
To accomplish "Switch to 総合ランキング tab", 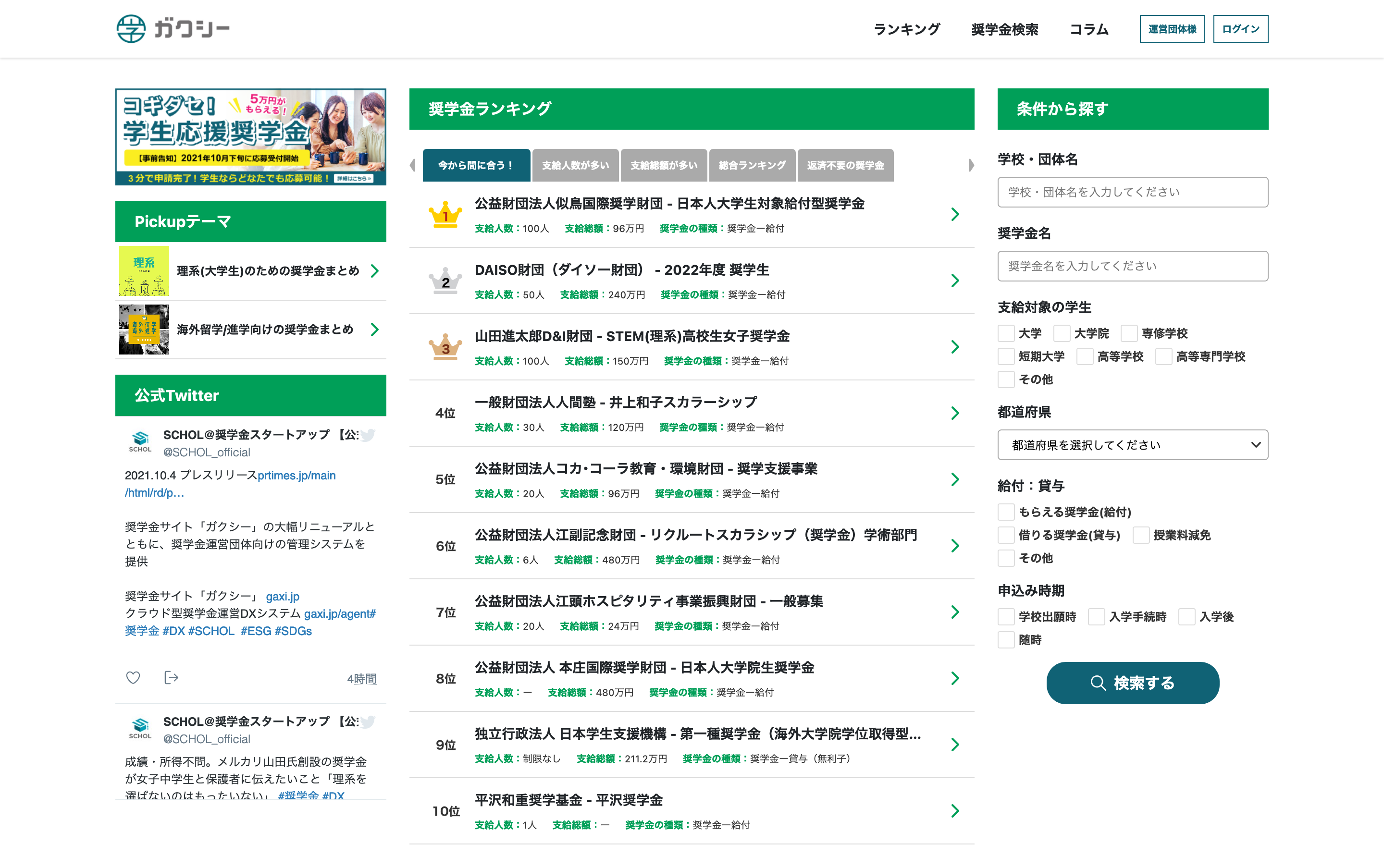I will coord(752,165).
